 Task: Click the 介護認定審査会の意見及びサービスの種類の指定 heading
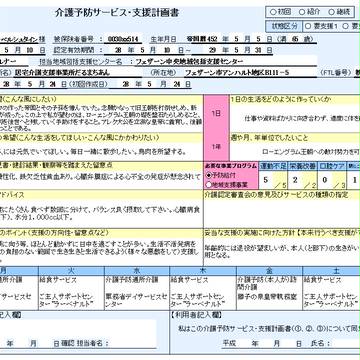(277, 195)
